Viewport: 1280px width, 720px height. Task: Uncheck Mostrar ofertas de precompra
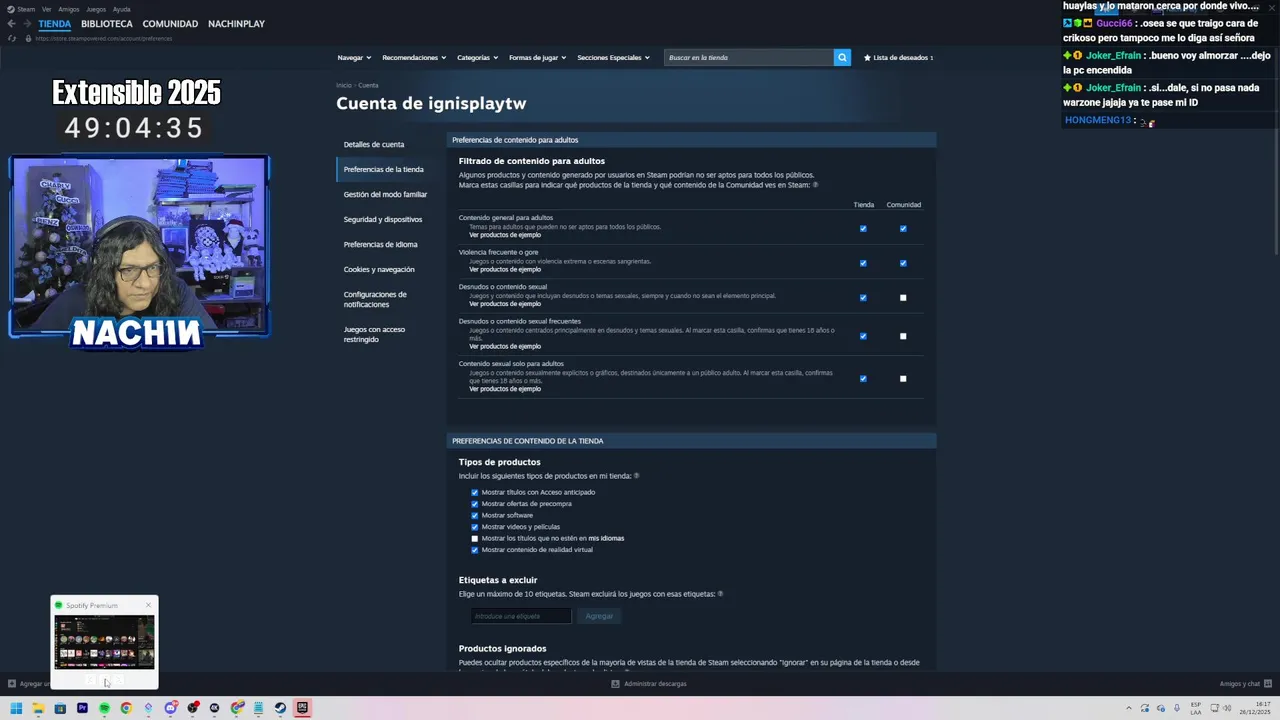pyautogui.click(x=475, y=504)
